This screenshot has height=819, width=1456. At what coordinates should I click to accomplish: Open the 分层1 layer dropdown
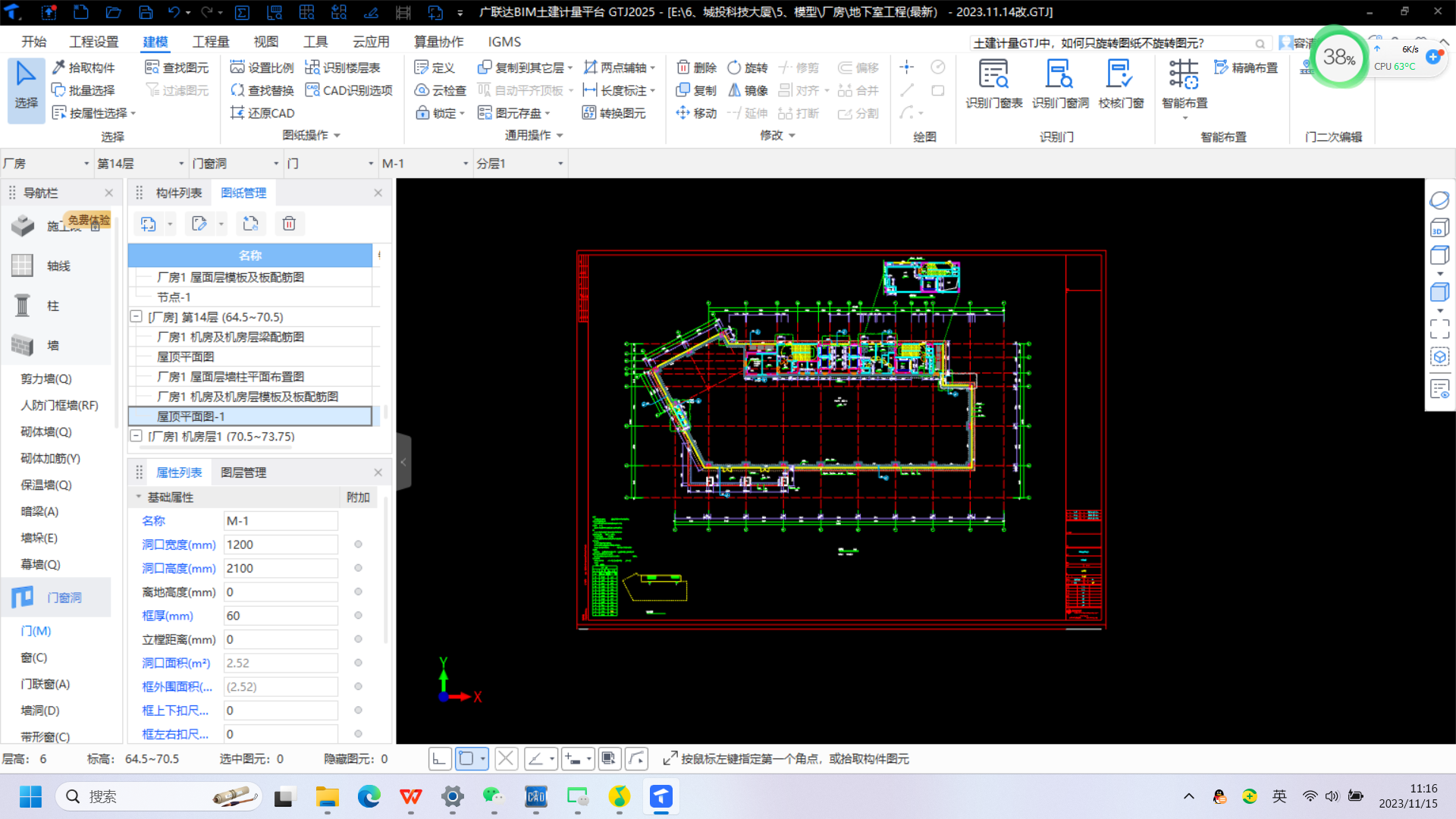point(520,163)
